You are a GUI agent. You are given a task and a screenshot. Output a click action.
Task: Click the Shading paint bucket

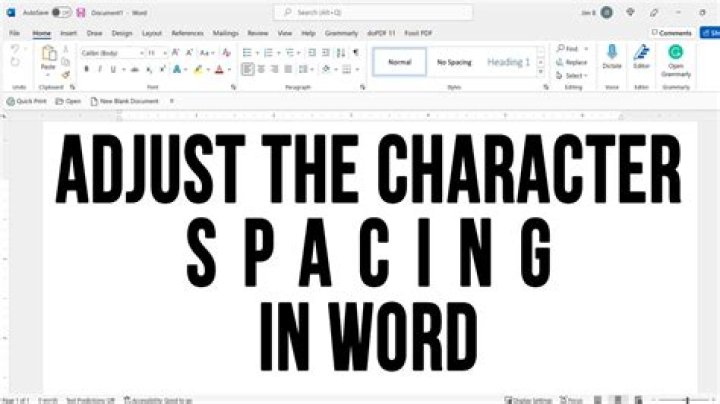(326, 69)
